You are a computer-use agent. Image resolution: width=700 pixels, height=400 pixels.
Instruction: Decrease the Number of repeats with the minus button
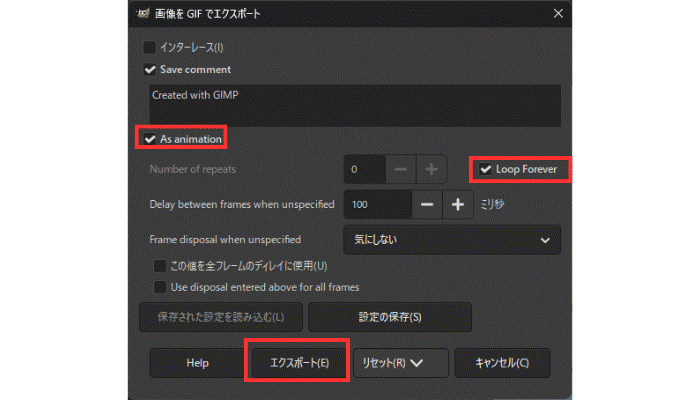coord(400,169)
